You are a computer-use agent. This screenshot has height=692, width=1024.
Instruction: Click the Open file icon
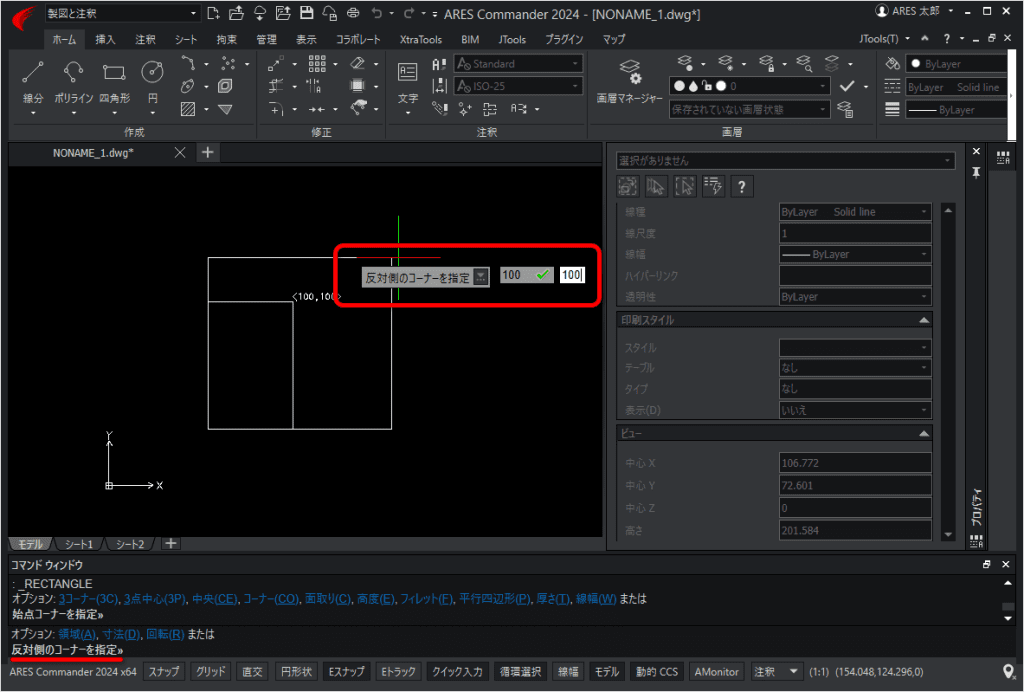pos(236,12)
